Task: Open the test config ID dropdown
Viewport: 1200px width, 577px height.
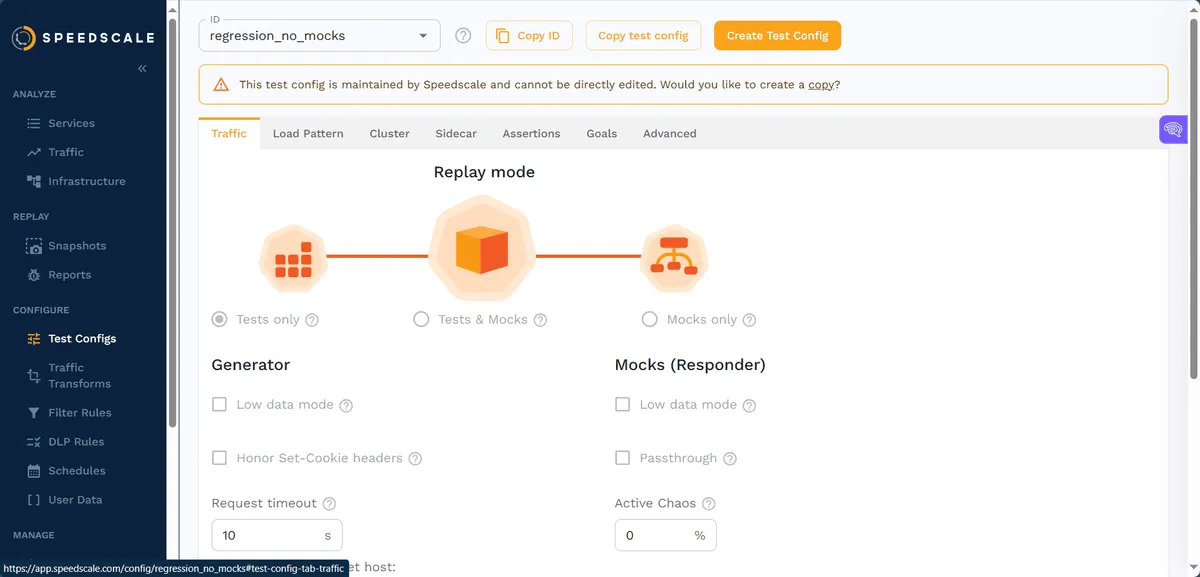Action: (x=320, y=36)
